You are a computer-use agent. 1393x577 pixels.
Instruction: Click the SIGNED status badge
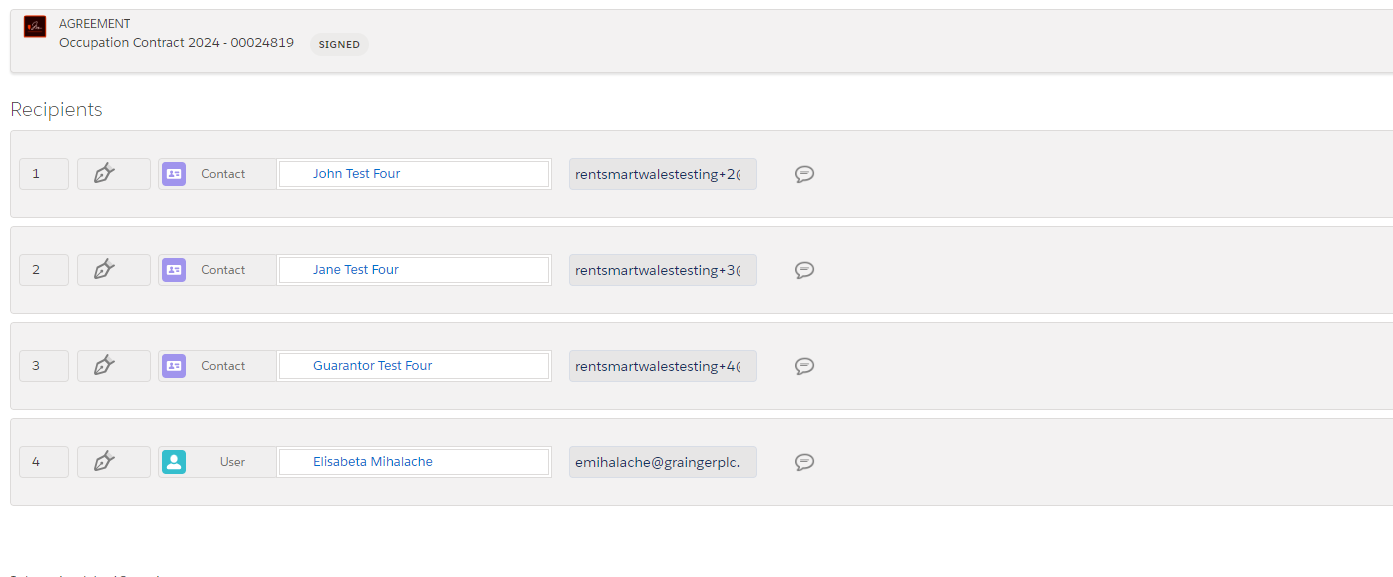[x=338, y=44]
